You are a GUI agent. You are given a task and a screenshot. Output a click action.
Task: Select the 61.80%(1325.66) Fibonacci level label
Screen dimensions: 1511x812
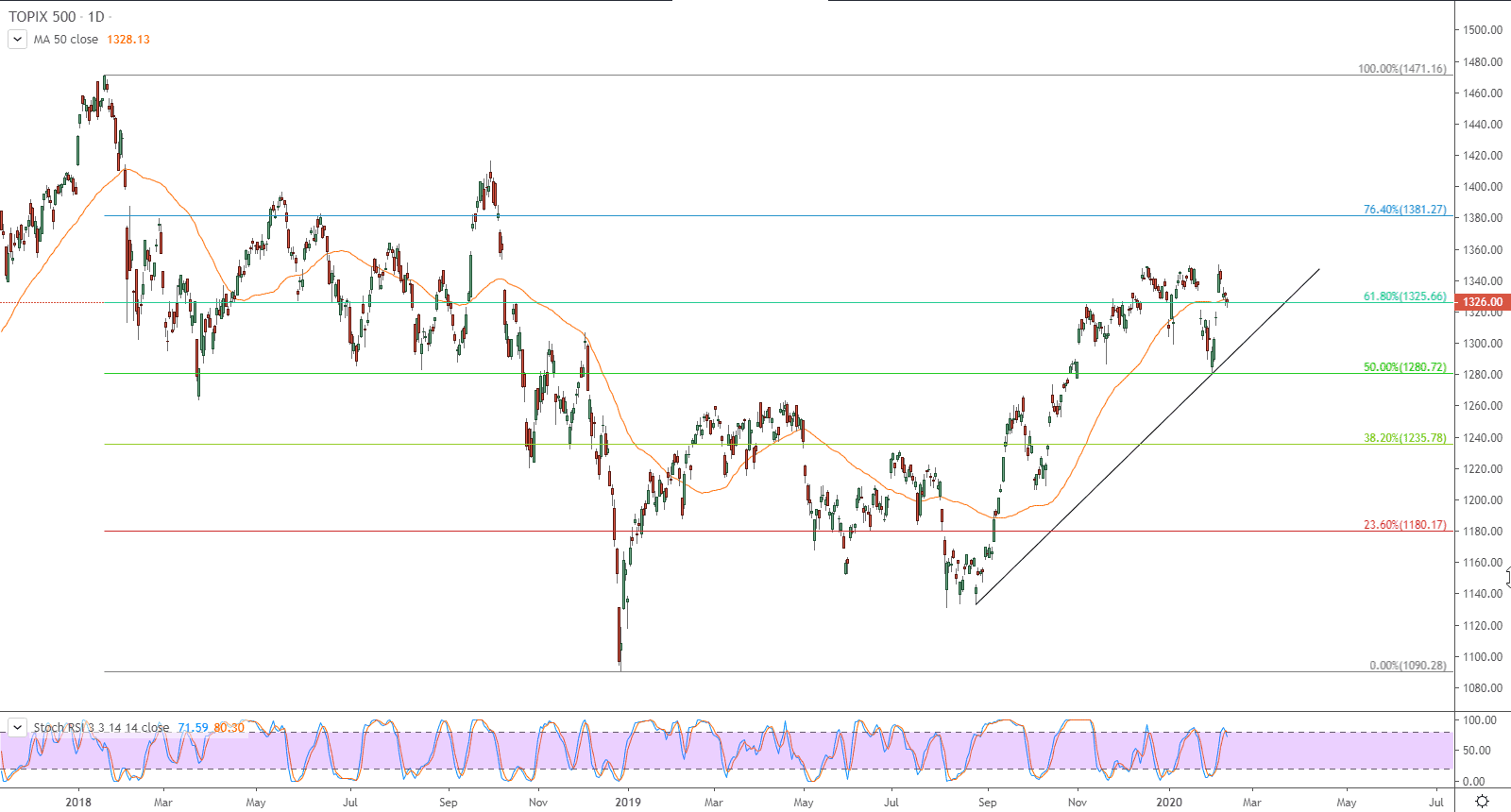(1404, 296)
